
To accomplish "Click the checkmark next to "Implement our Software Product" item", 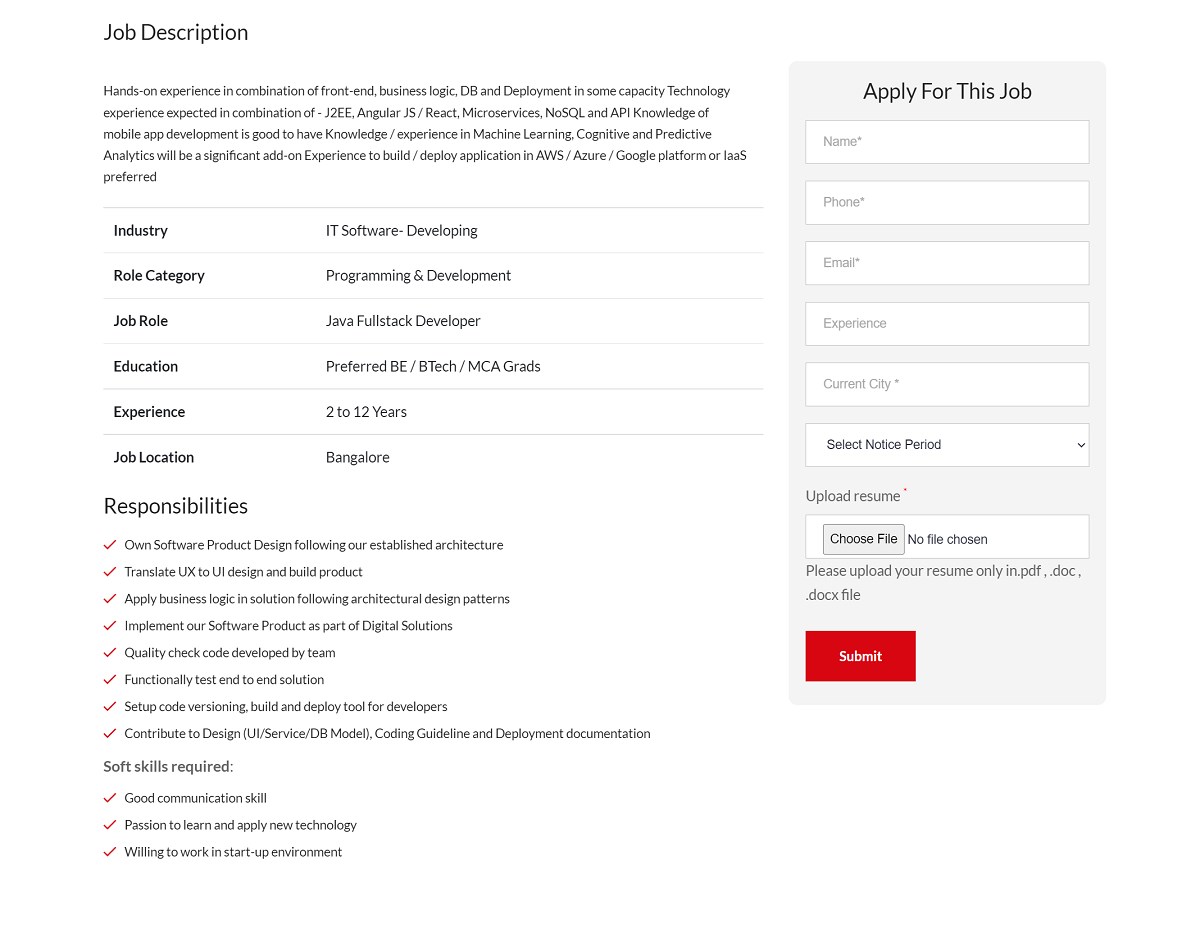I will 110,625.
